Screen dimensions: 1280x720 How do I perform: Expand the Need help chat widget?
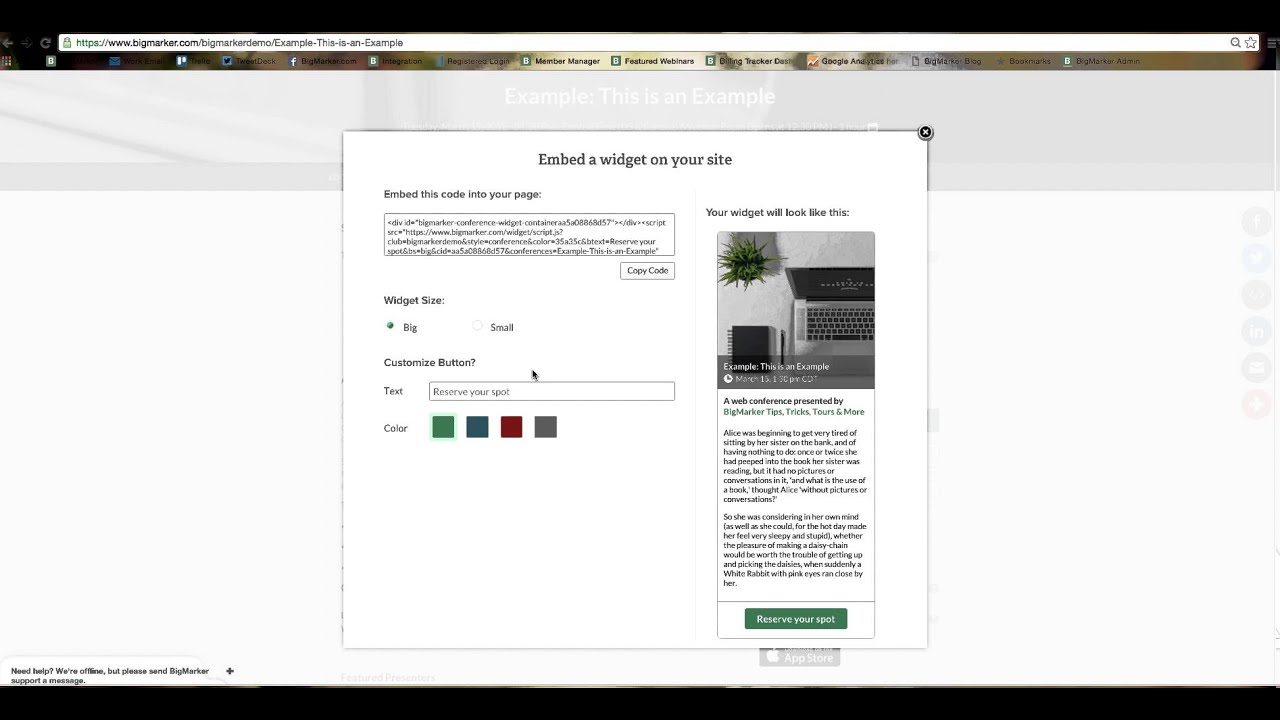click(x=229, y=671)
